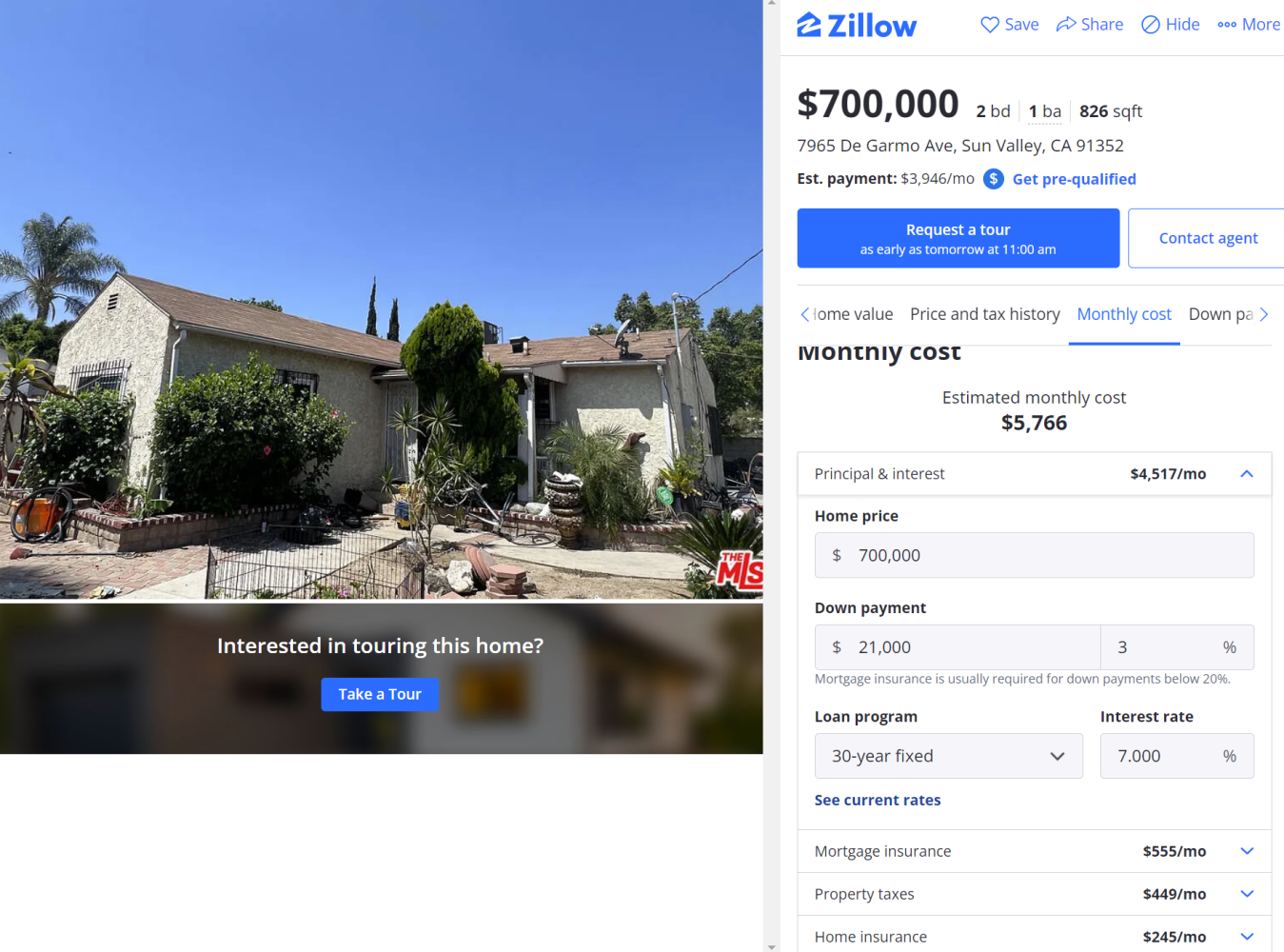
Task: Hide this listing with the Hide icon
Action: pos(1151,25)
